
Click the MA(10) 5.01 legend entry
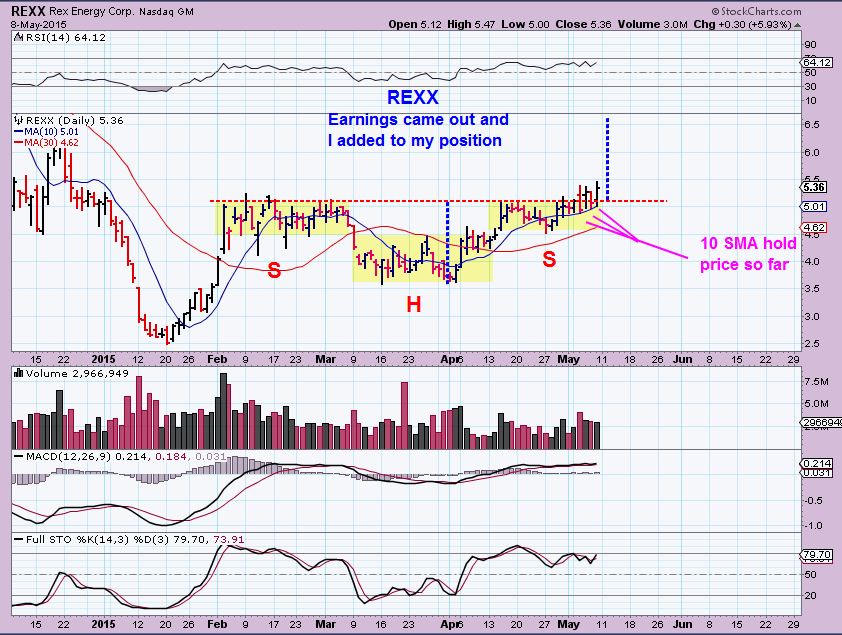51,132
